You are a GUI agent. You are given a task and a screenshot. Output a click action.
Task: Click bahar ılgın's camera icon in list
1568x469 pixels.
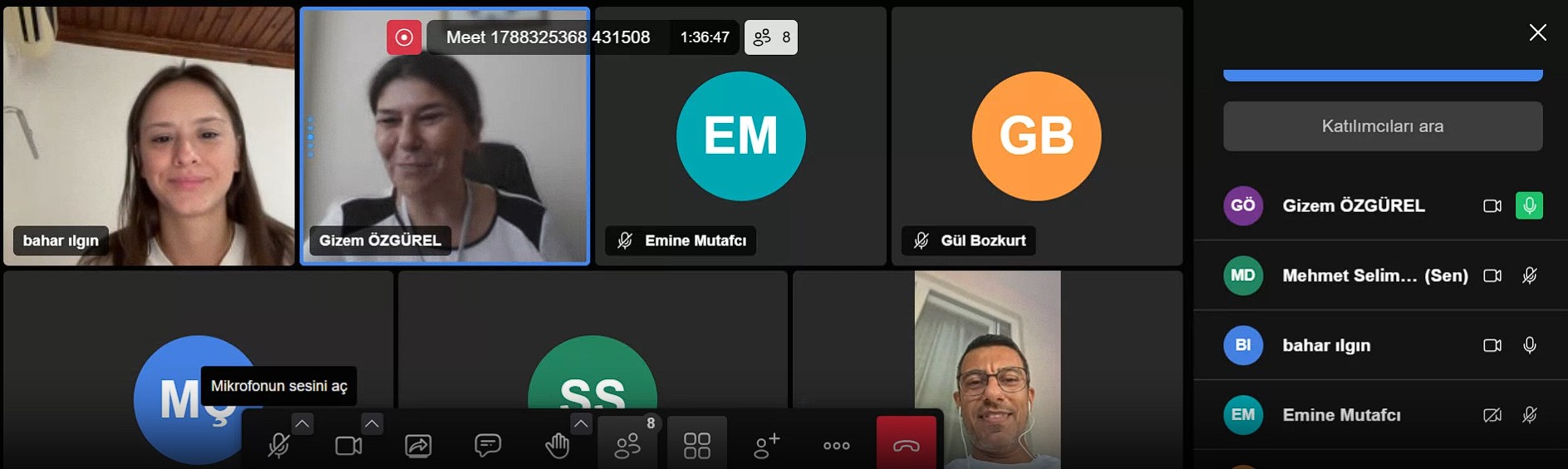(1492, 345)
